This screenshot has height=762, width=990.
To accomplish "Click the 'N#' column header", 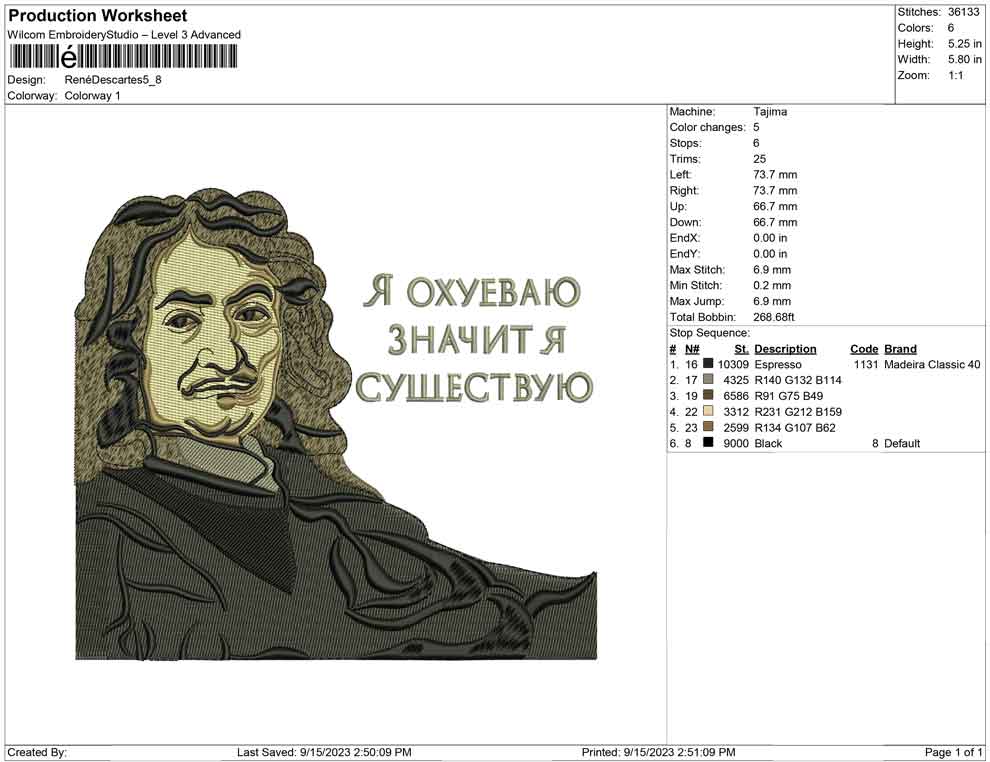I will 692,348.
